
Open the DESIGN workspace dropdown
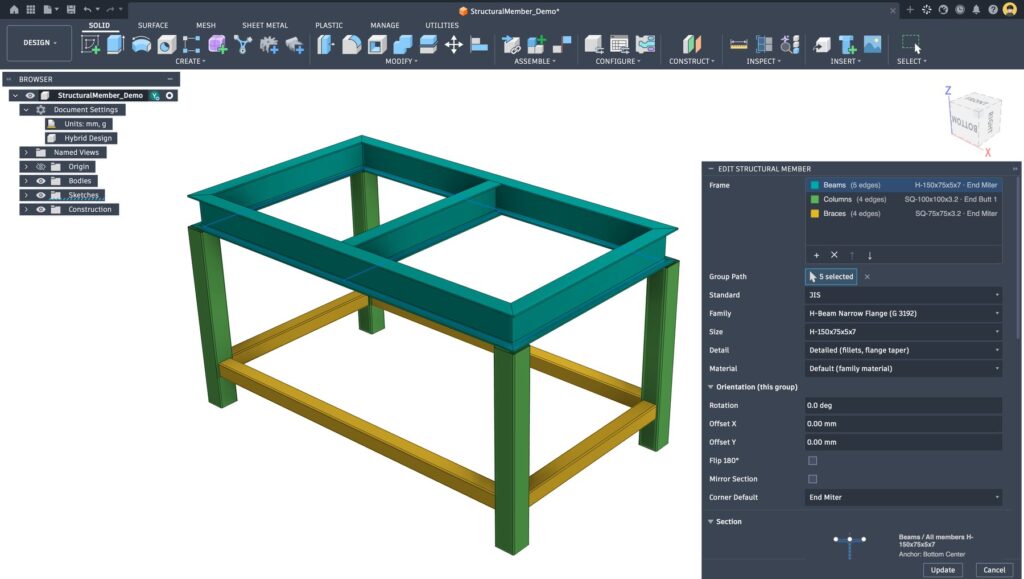point(39,42)
